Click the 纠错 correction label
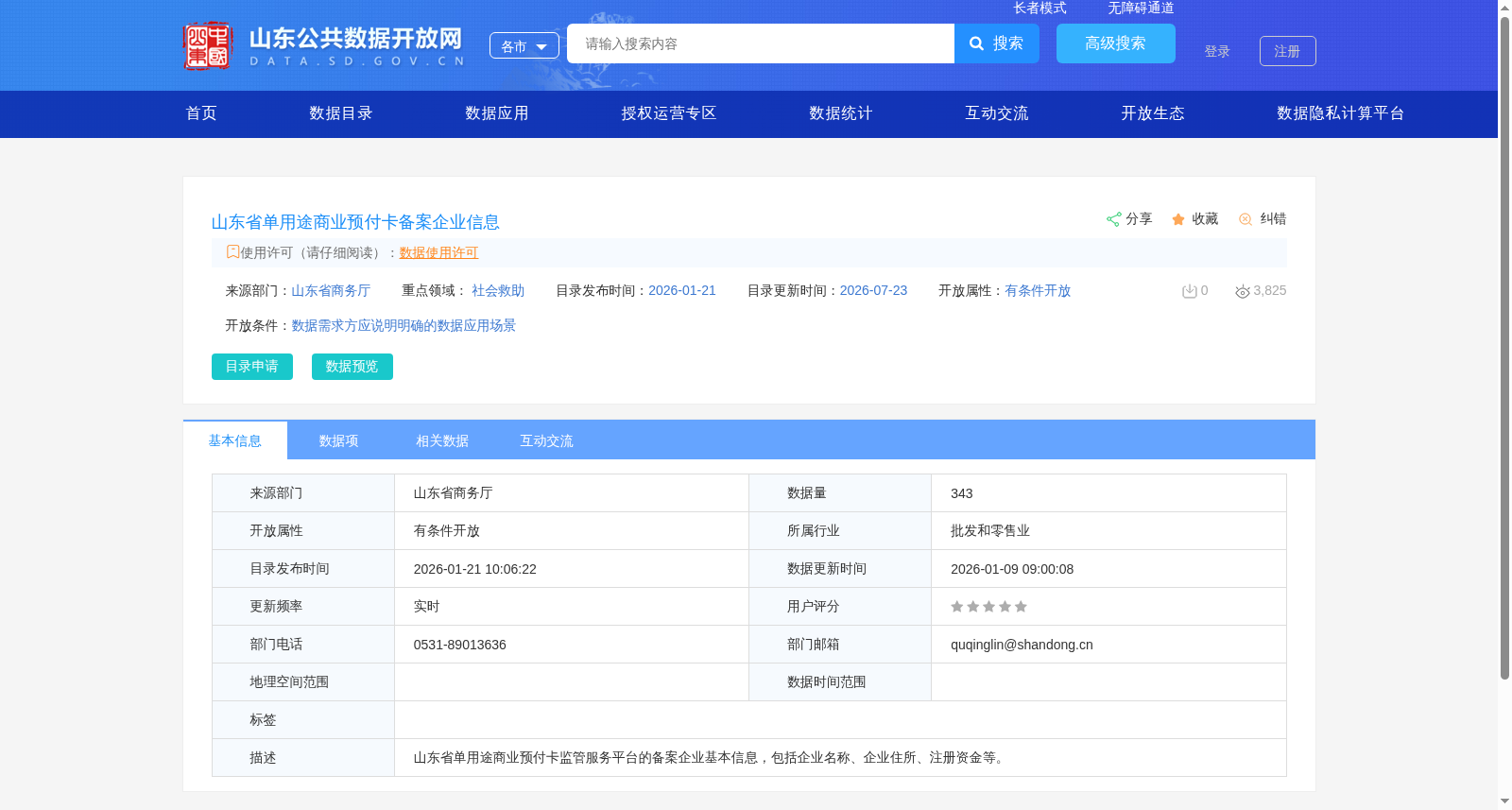 click(x=1273, y=219)
